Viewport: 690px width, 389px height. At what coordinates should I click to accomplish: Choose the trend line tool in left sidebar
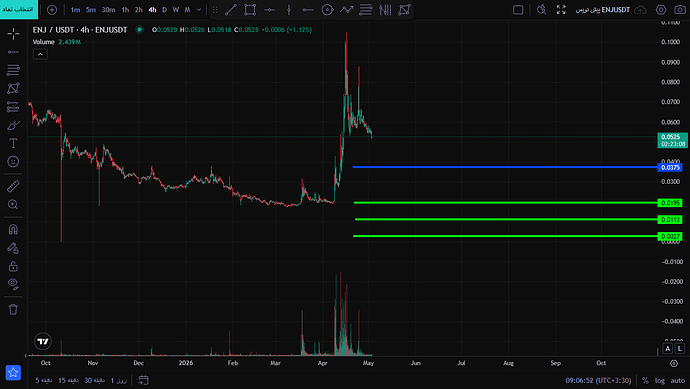click(13, 52)
